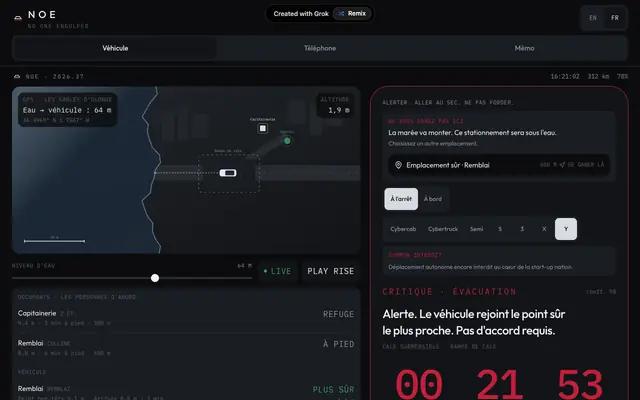The image size is (640, 400).
Task: Click the NOE car logo icon
Action: [x=18, y=18]
